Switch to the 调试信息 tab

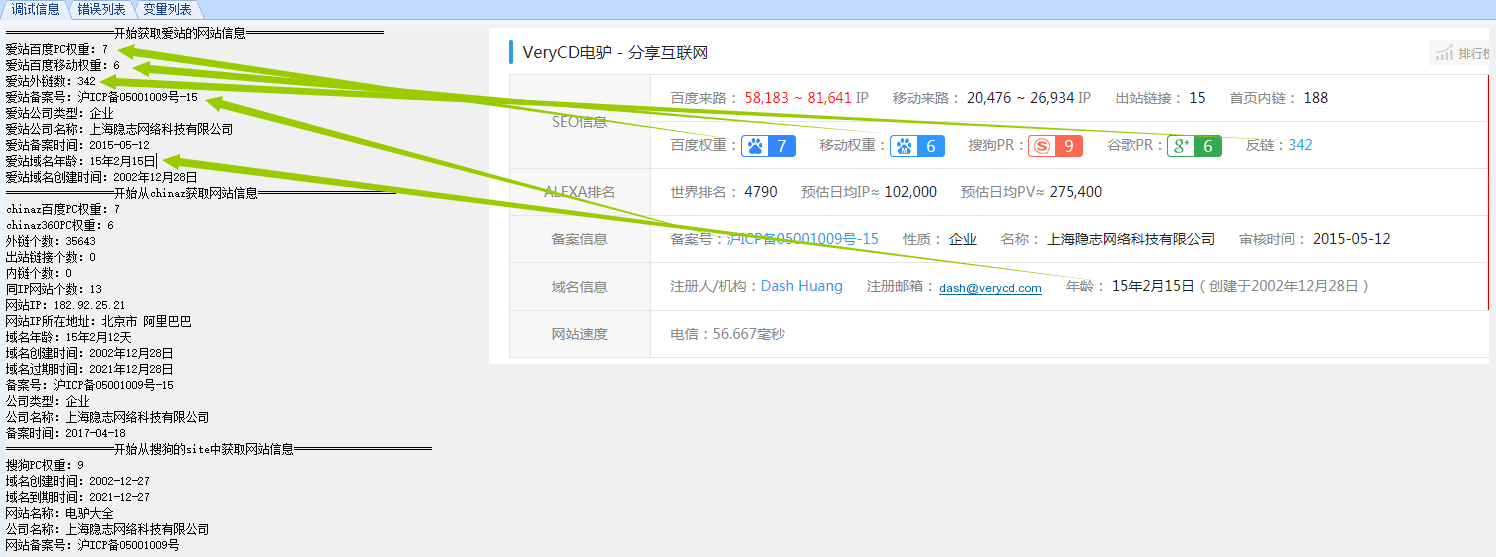click(x=35, y=9)
